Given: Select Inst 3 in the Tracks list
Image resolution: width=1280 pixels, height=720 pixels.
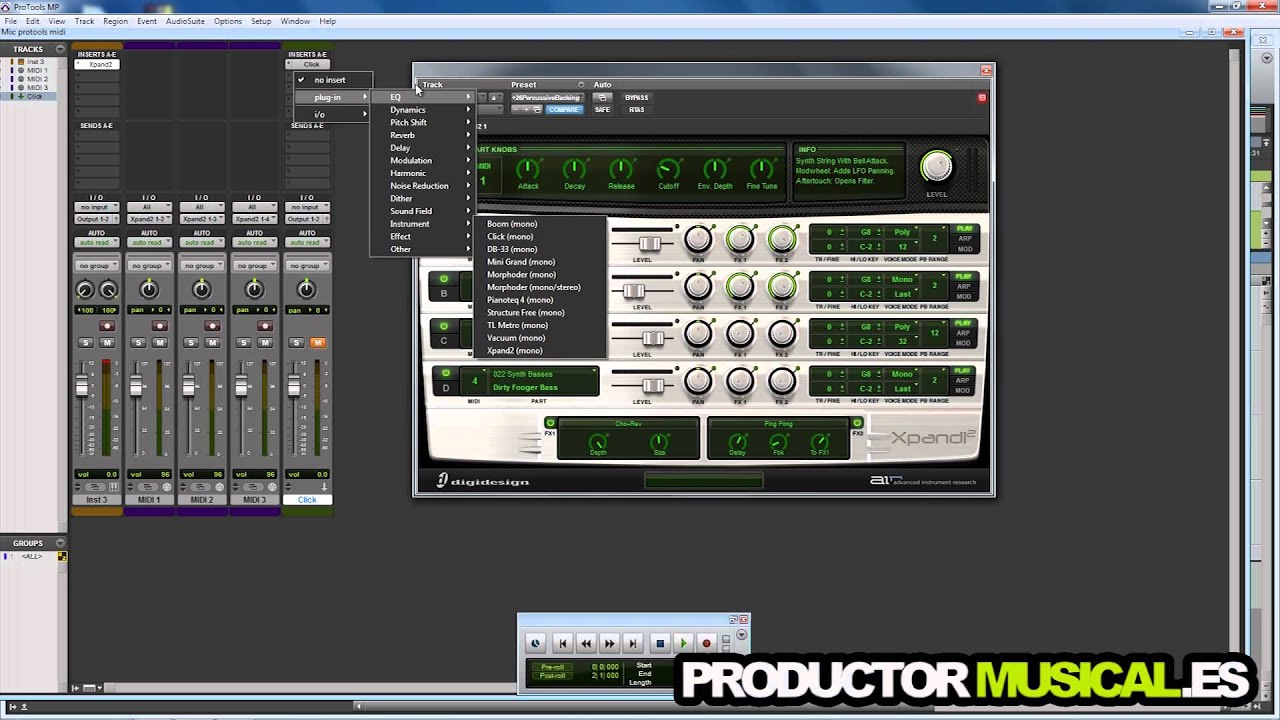Looking at the screenshot, I should tap(35, 62).
